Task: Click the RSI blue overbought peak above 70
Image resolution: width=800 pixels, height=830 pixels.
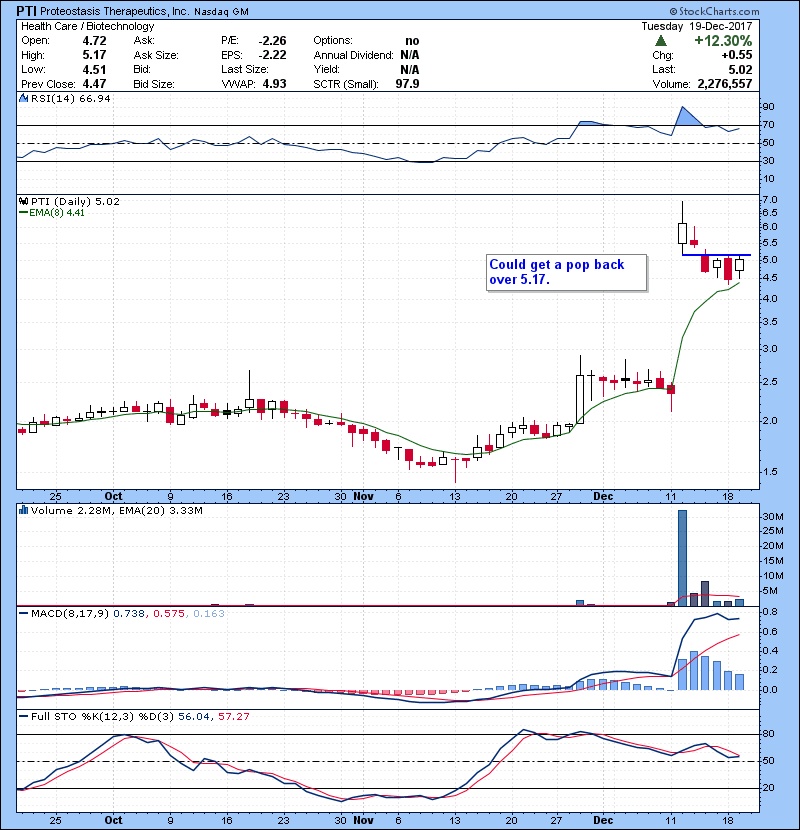Action: (x=686, y=117)
